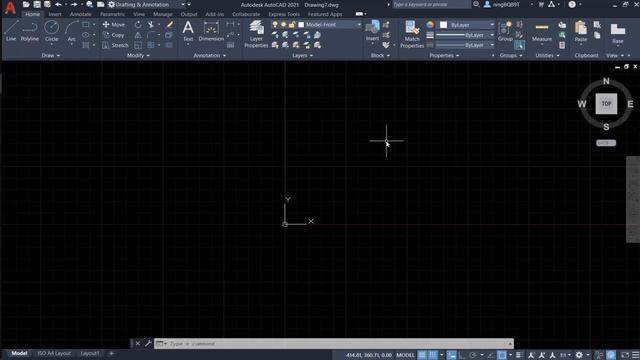Screen dimensions: 640x360
Task: Toggle grid display in status bar
Action: pos(422,355)
